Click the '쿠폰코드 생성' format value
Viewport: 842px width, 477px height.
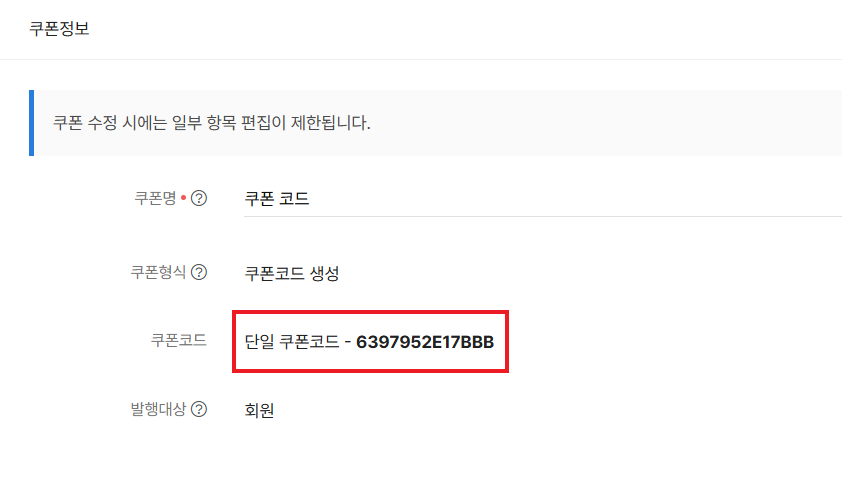coord(292,273)
